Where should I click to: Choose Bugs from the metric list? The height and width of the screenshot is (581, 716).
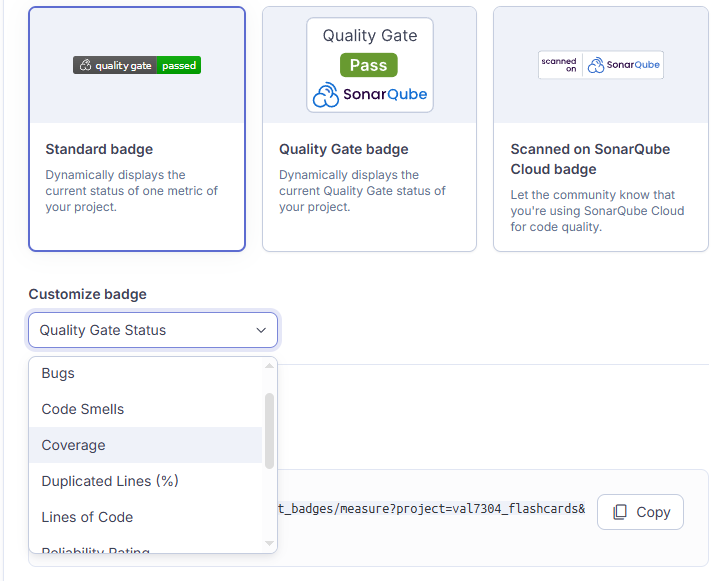pos(145,373)
